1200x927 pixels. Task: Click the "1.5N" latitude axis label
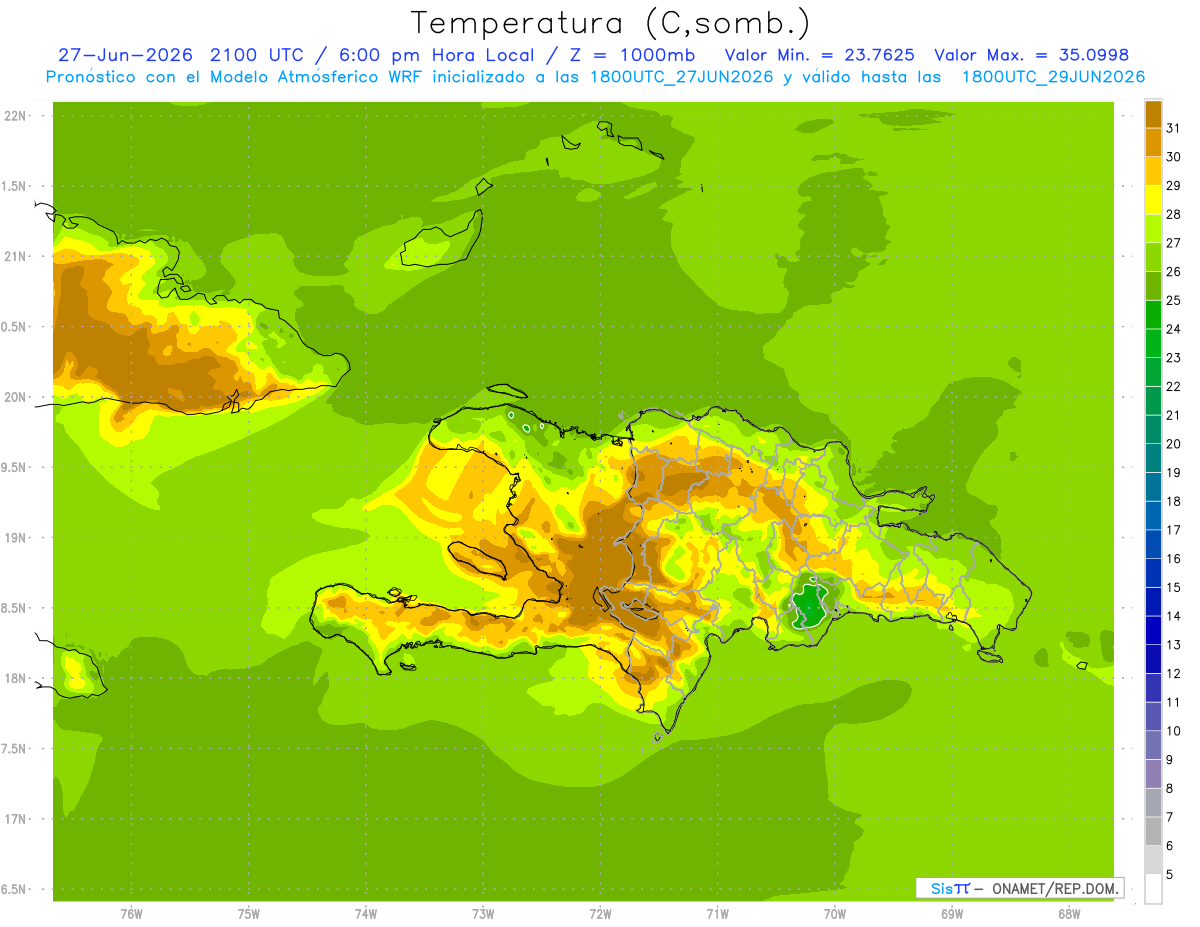pyautogui.click(x=15, y=186)
